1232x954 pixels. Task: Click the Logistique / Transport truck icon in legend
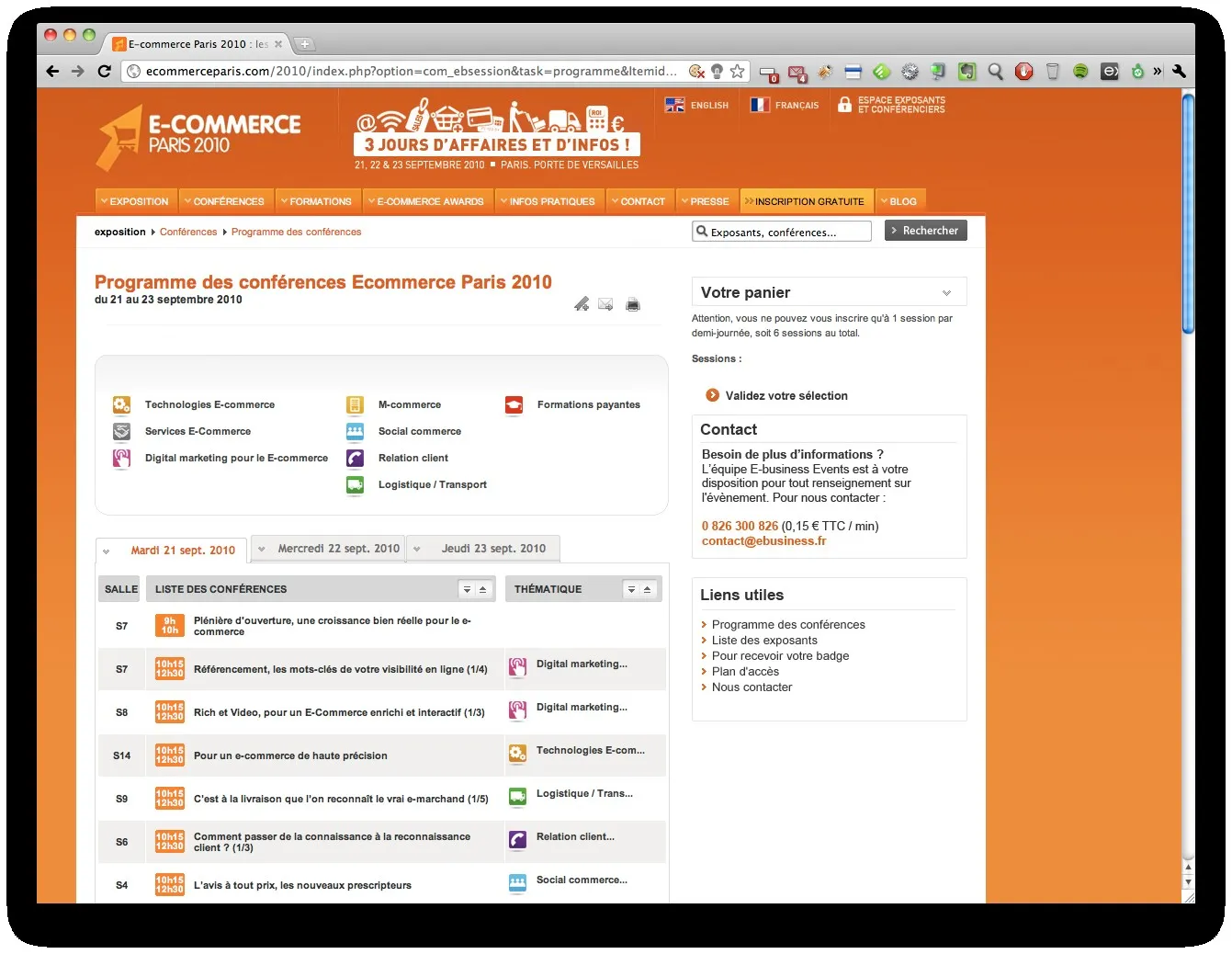pos(355,484)
